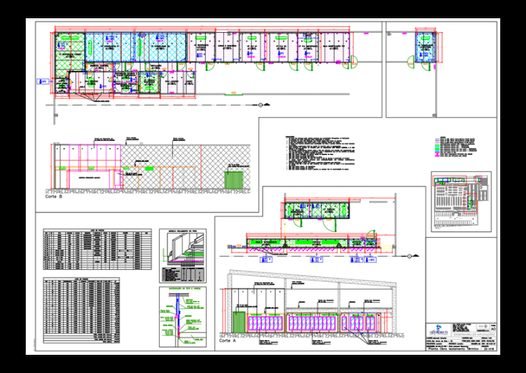
Task: Select the small isolated room plan at top right
Action: coord(426,47)
